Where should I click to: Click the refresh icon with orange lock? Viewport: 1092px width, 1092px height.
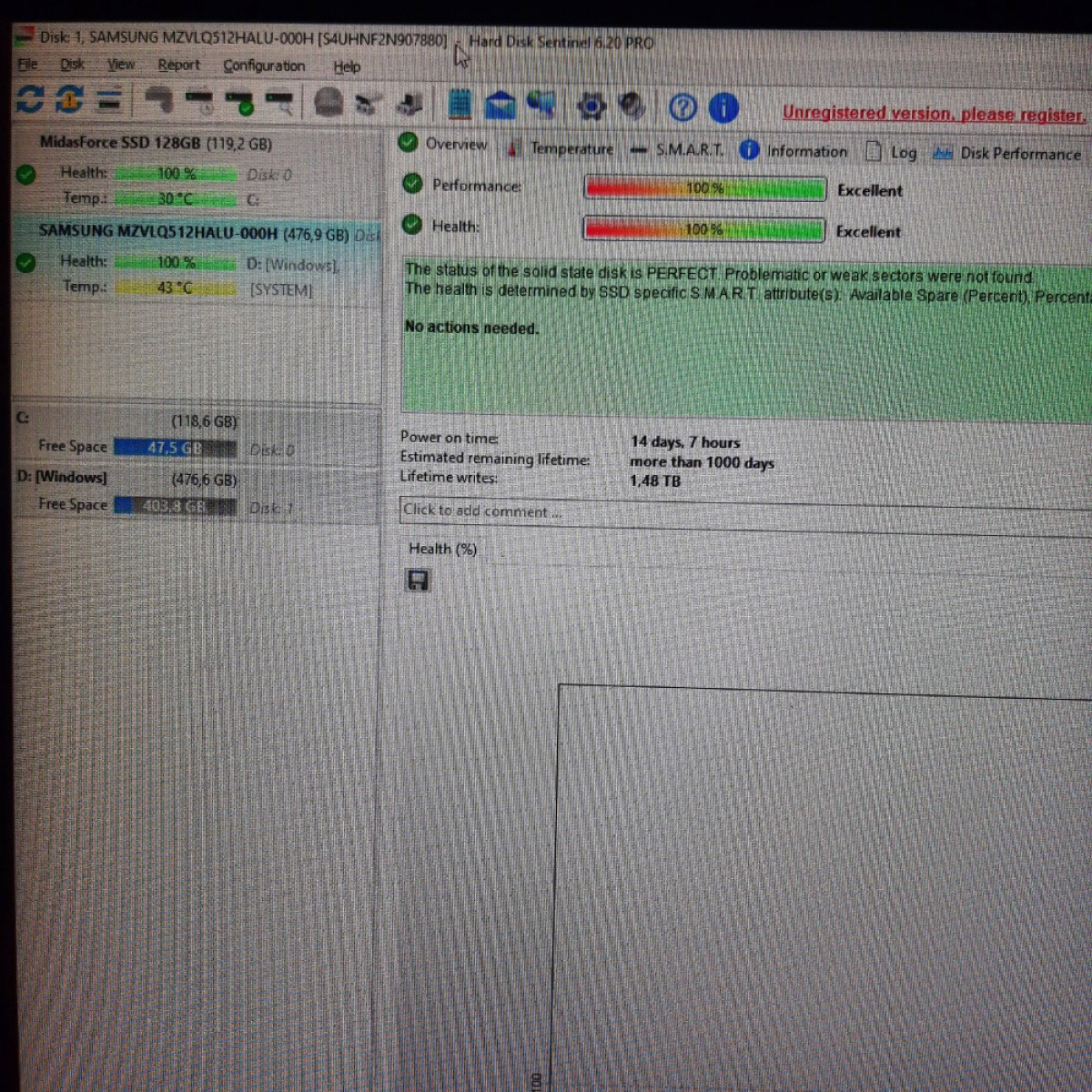pyautogui.click(x=69, y=100)
